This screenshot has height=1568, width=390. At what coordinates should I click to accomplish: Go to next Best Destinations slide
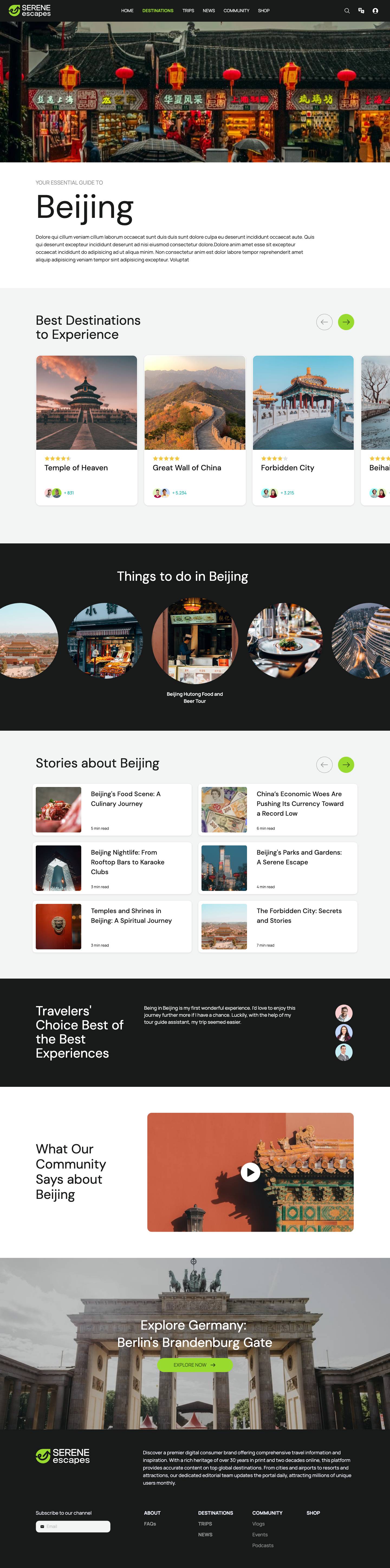346,322
